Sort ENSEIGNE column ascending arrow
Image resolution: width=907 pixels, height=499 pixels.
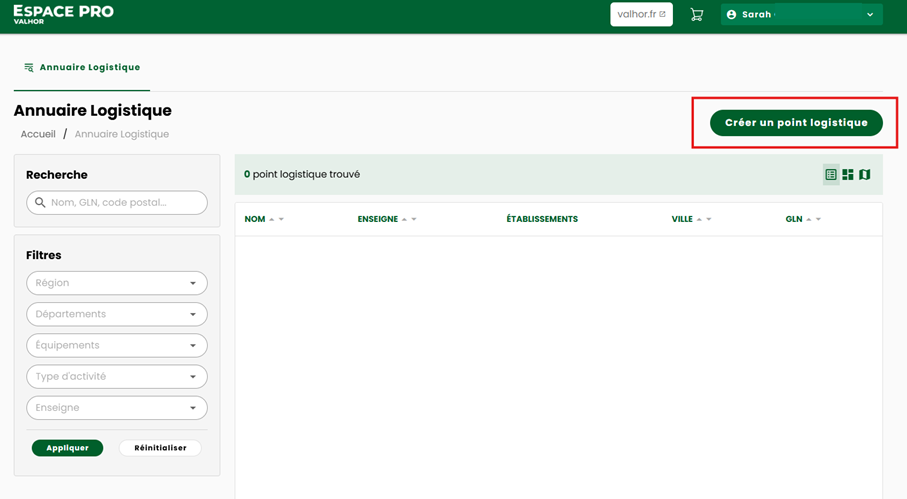pyautogui.click(x=404, y=219)
